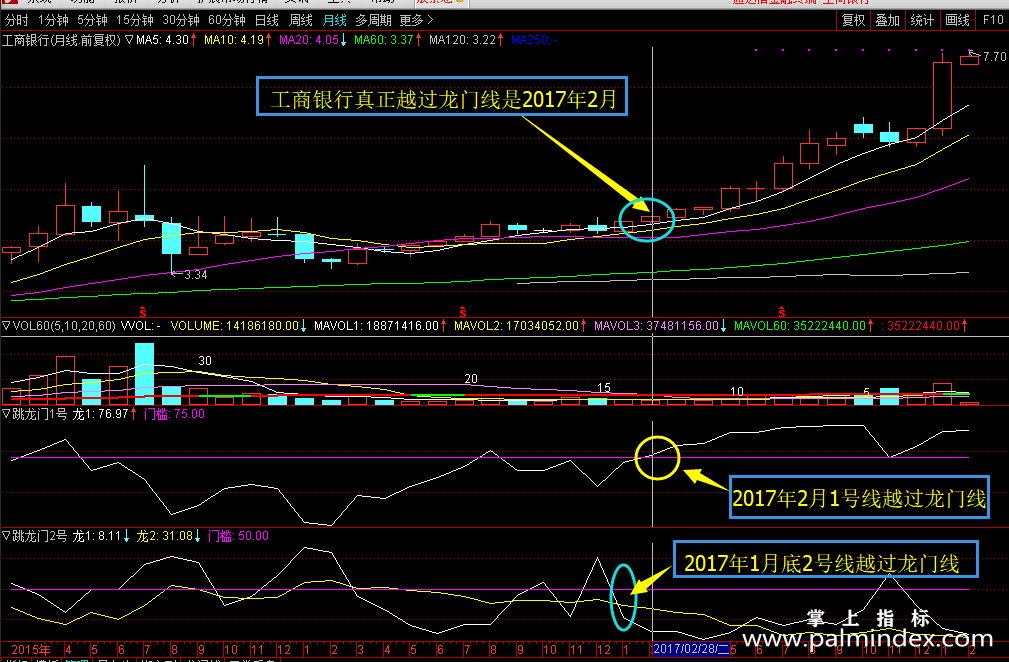
Task: Open the 30分钟 chart tab
Action: [x=181, y=21]
